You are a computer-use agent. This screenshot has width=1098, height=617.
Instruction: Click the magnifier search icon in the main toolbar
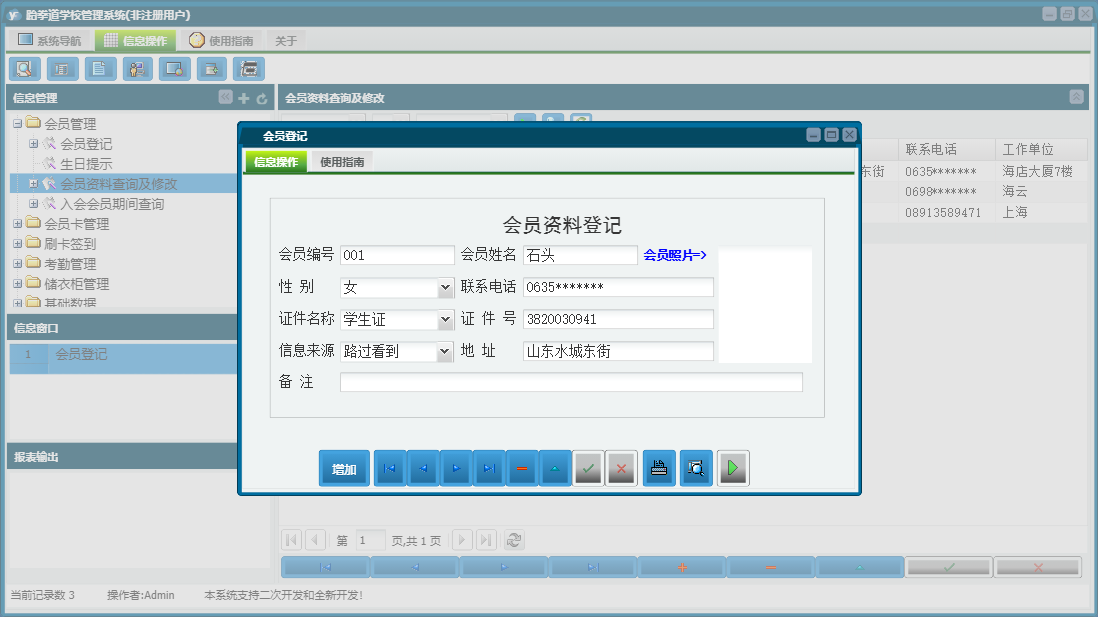[25, 69]
